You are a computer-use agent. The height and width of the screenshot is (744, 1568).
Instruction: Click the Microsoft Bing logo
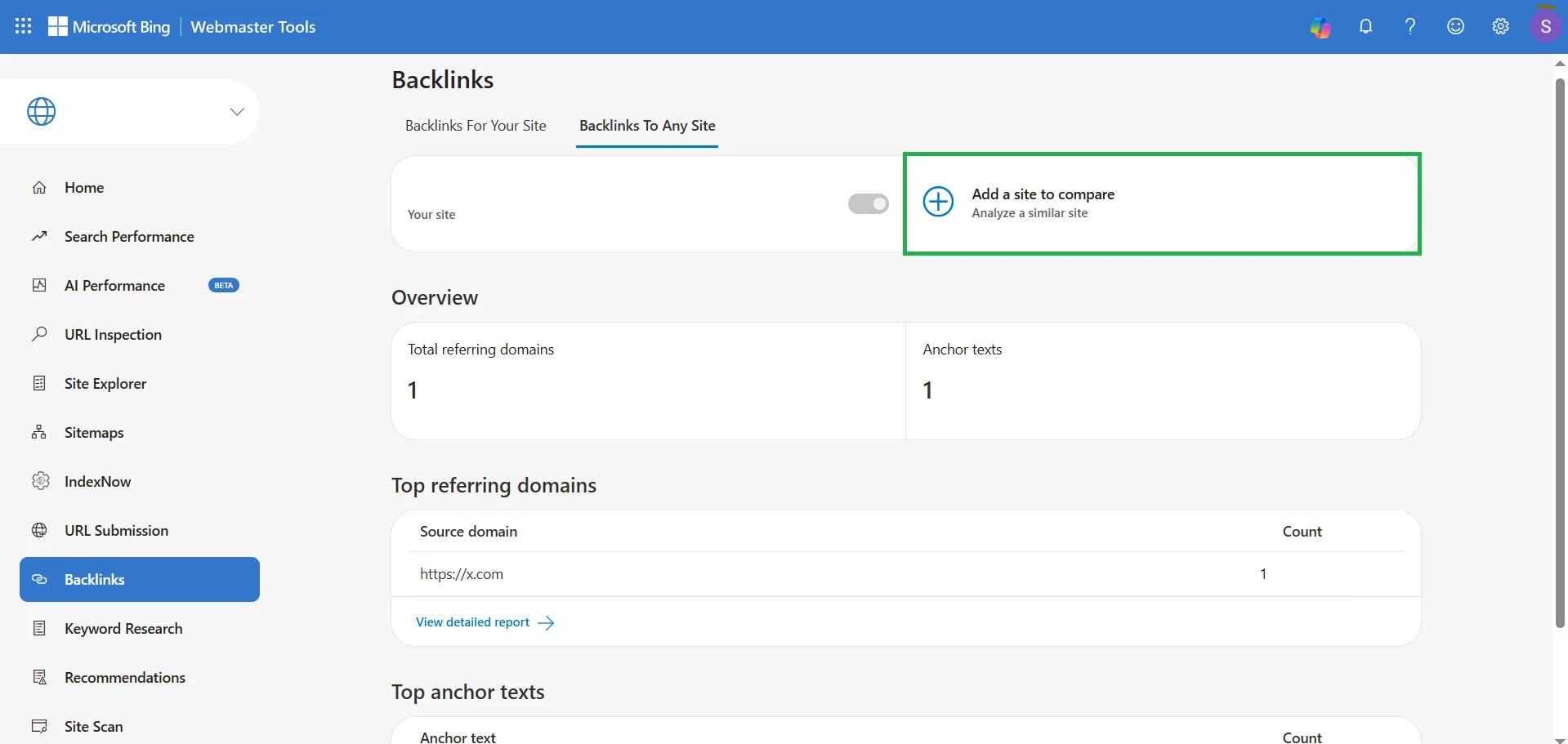click(109, 27)
